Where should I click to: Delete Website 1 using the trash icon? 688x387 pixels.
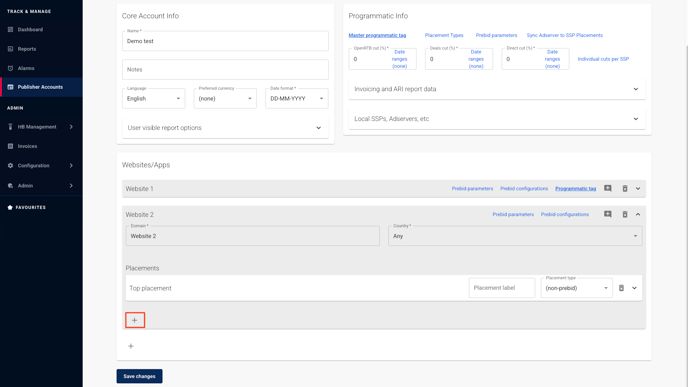625,189
